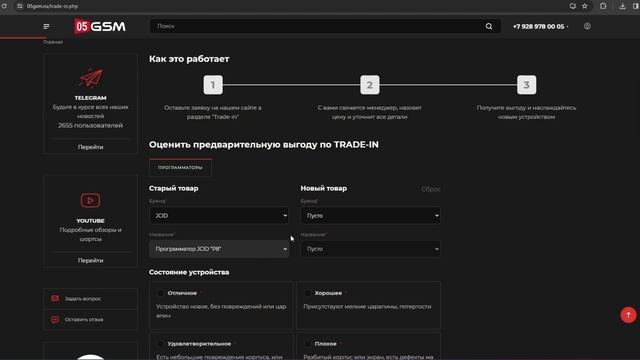The width and height of the screenshot is (640, 360).
Task: Click the search magnifier icon
Action: (x=489, y=27)
